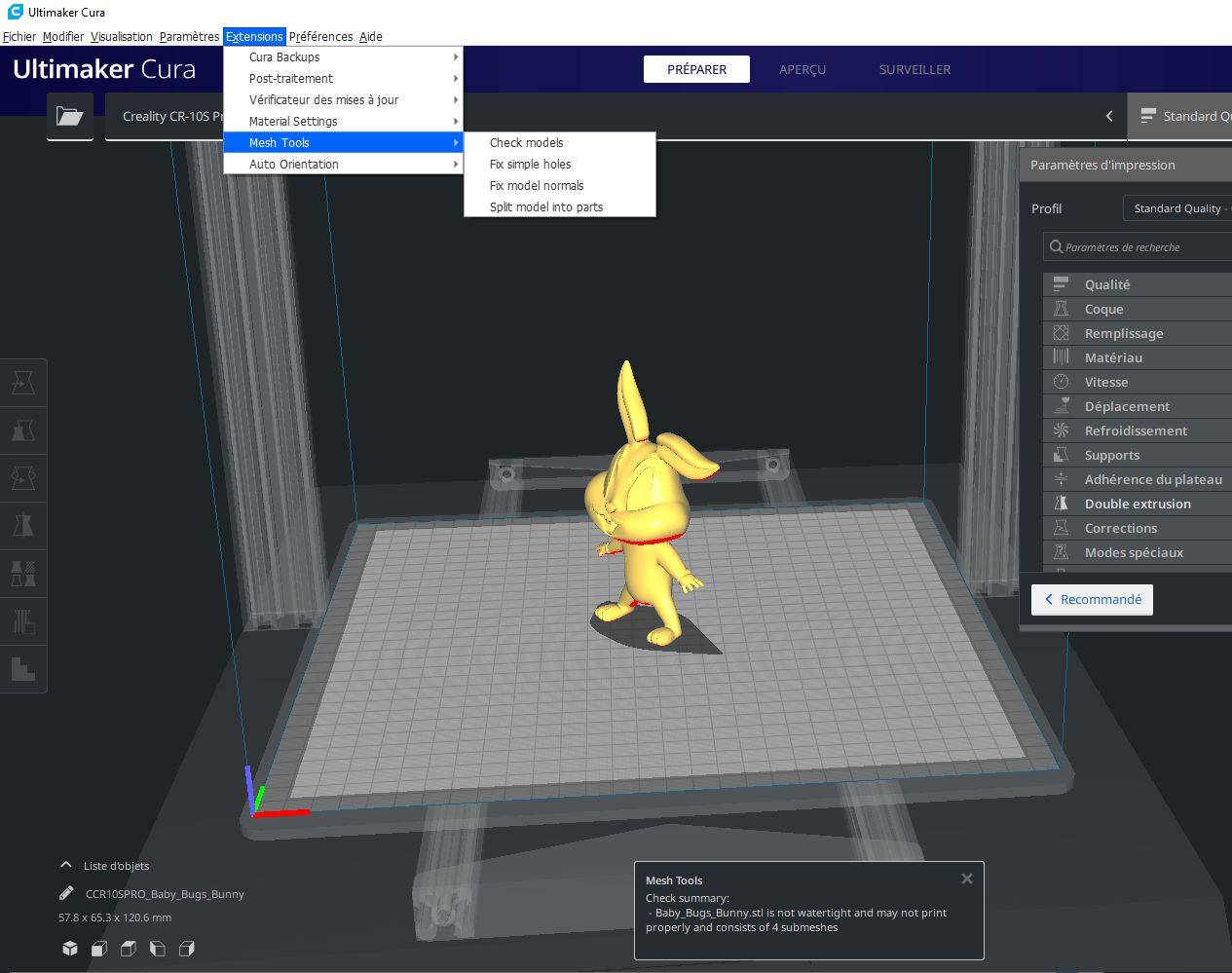Screen dimensions: 1232x973
Task: Open the Préférences menu
Action: [x=320, y=37]
